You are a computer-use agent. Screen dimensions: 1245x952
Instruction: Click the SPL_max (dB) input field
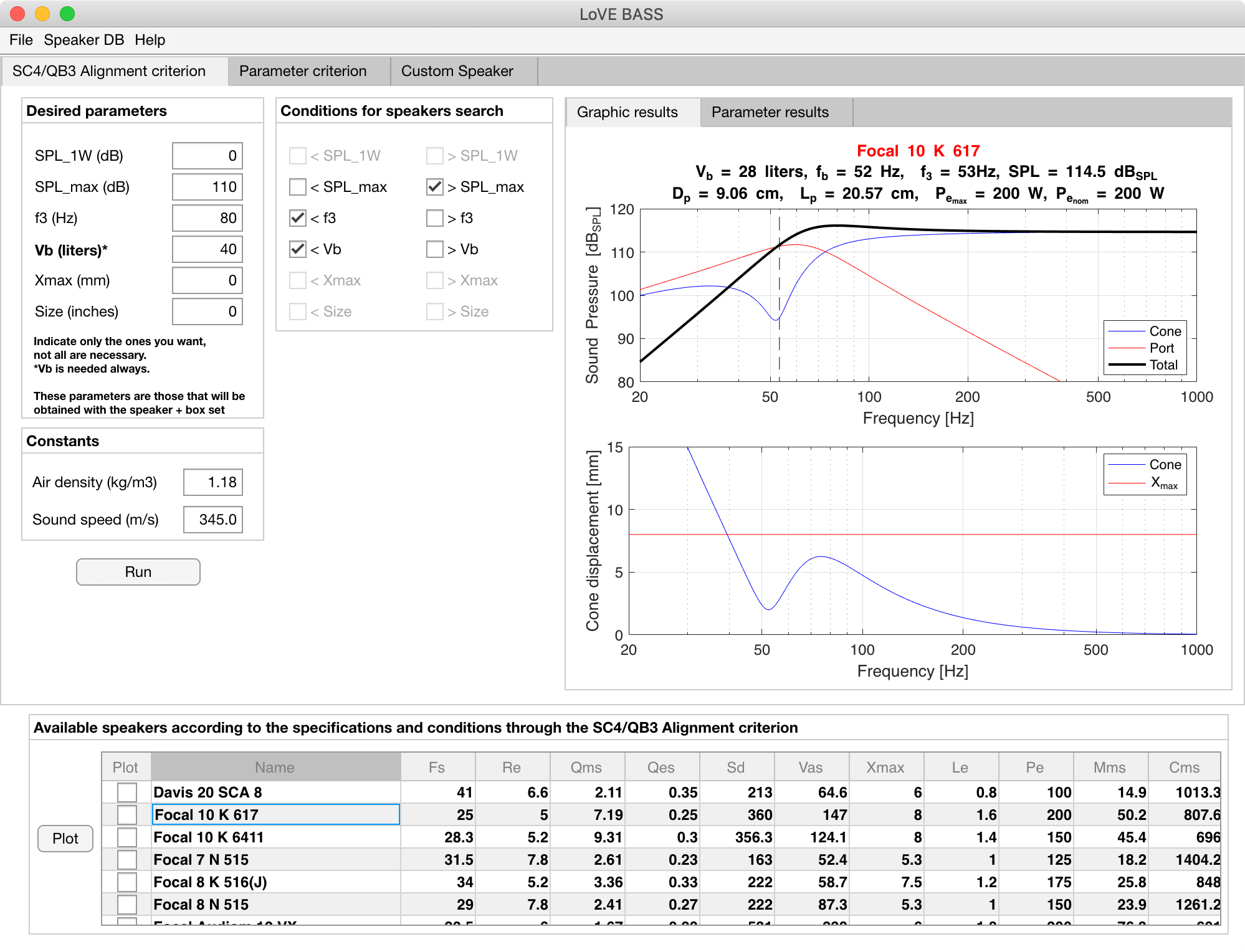pos(207,187)
